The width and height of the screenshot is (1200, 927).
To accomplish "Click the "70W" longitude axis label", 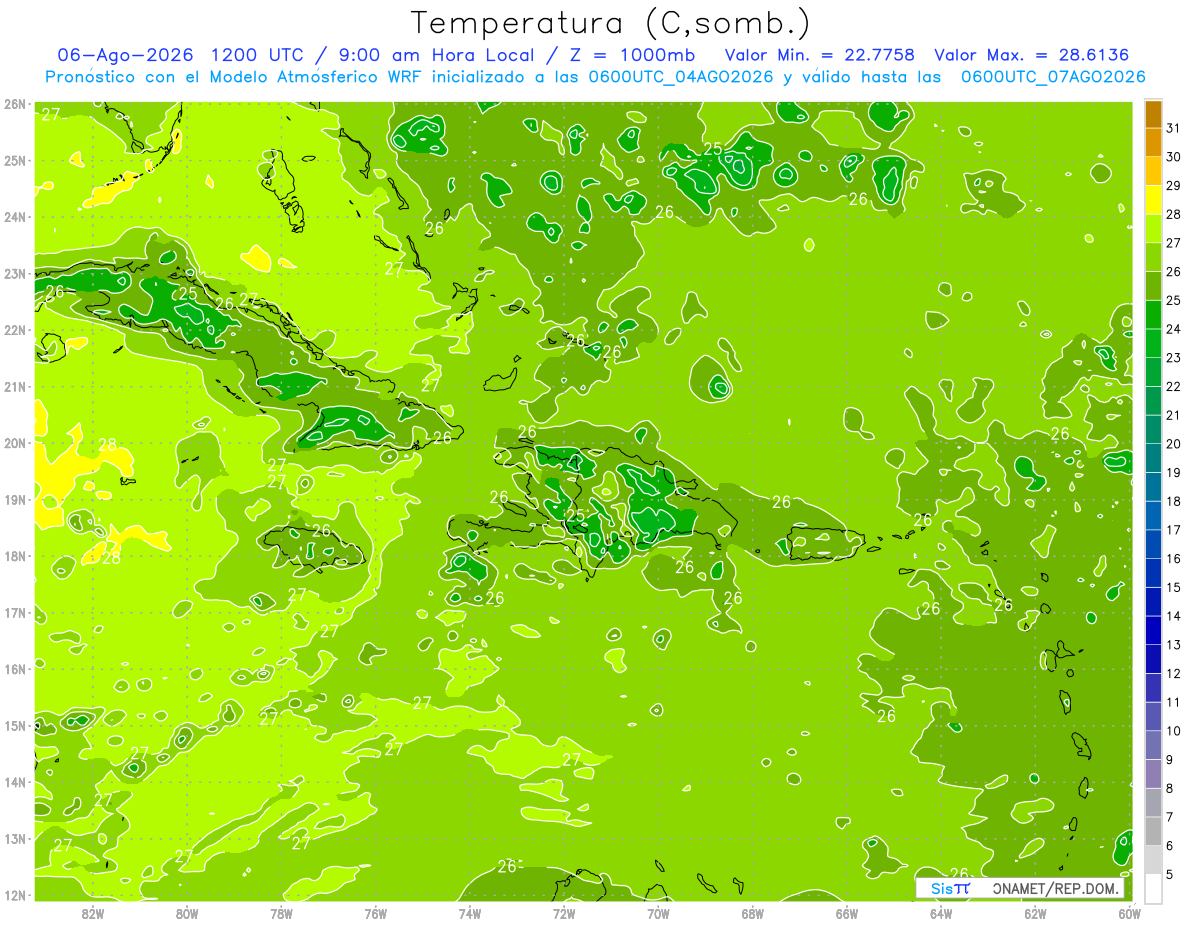I will (x=658, y=913).
